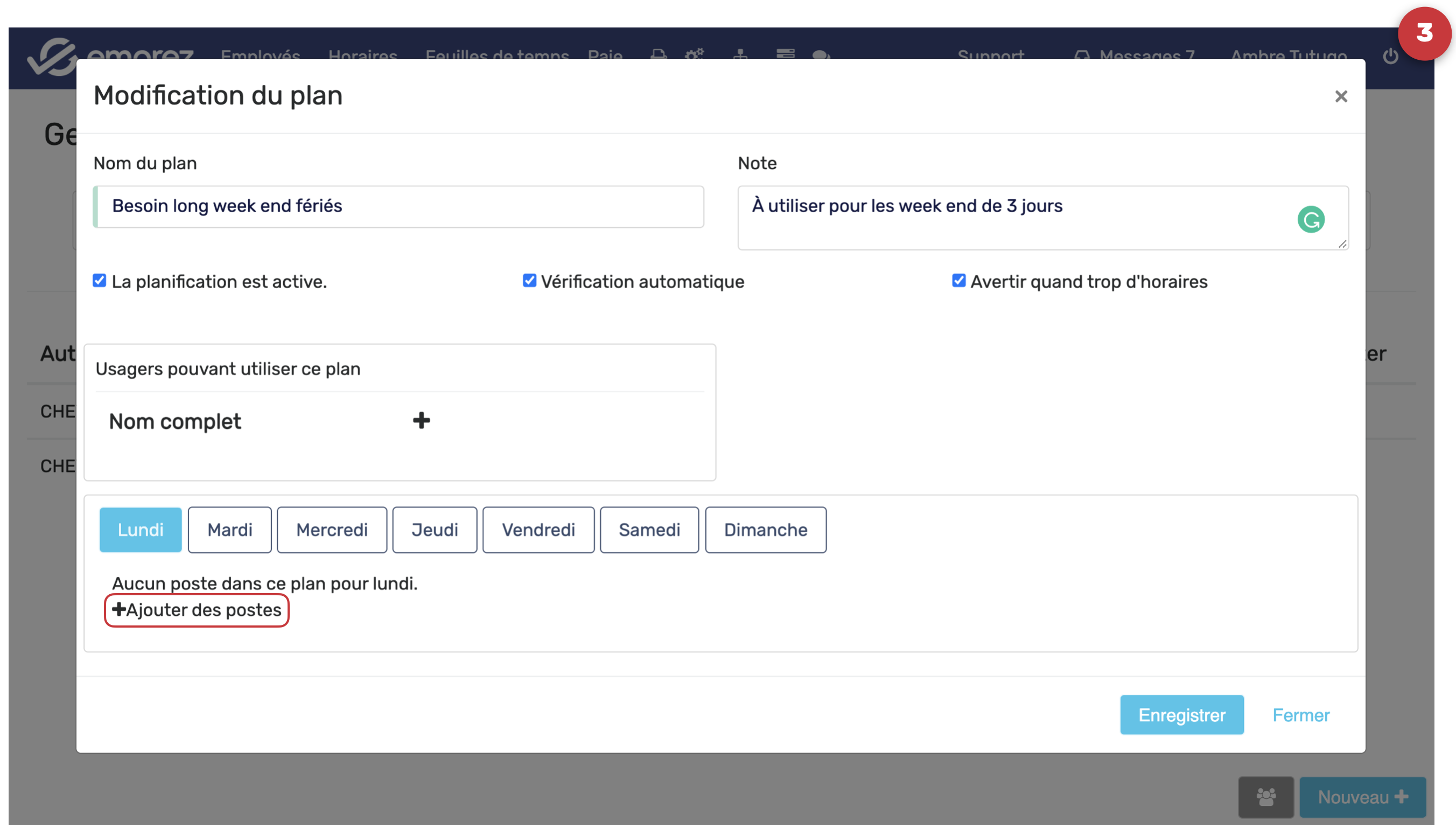
Task: Click the Fermer link
Action: click(x=1301, y=715)
